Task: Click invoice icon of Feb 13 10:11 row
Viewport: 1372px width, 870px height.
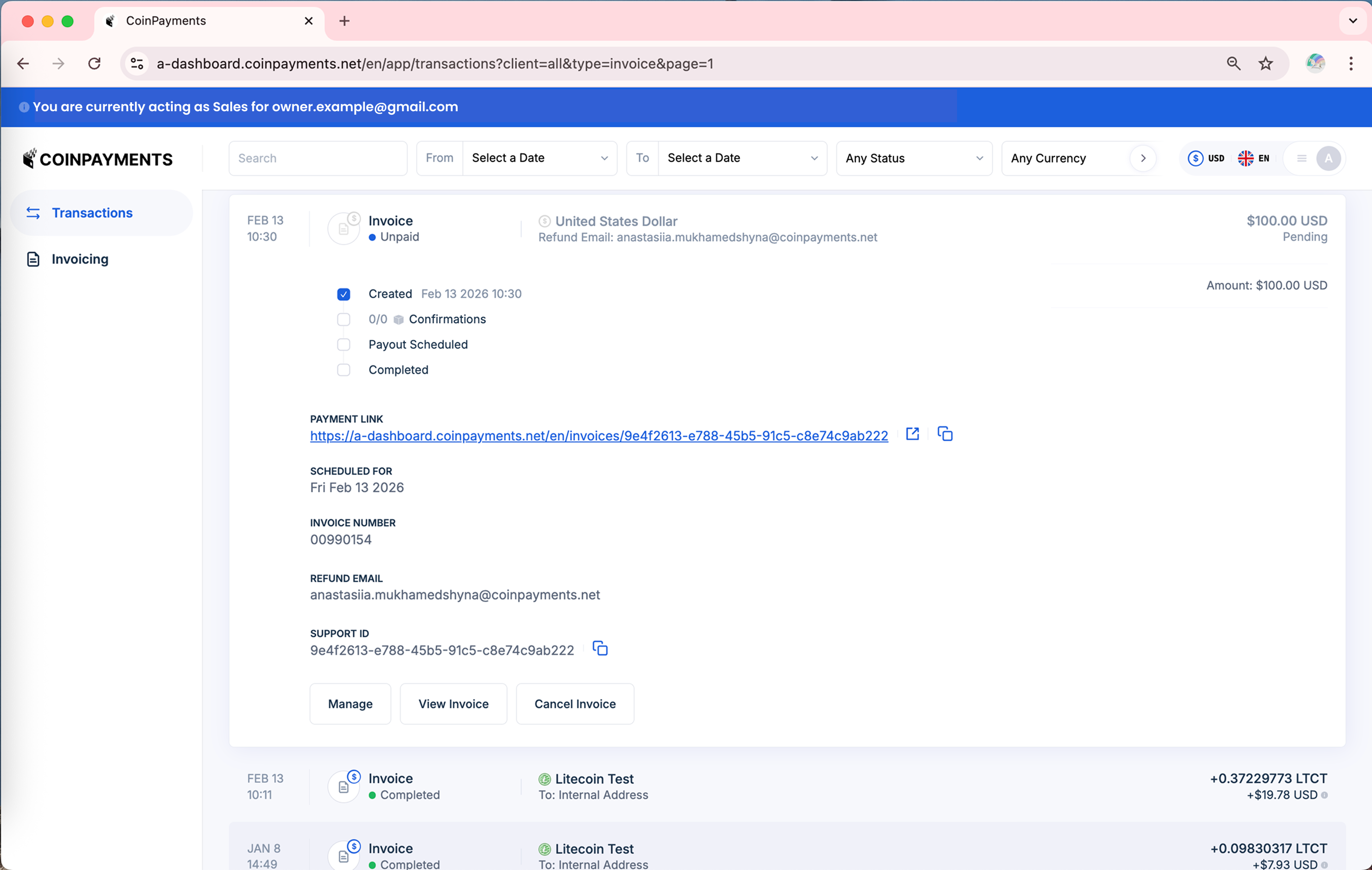Action: coord(344,786)
